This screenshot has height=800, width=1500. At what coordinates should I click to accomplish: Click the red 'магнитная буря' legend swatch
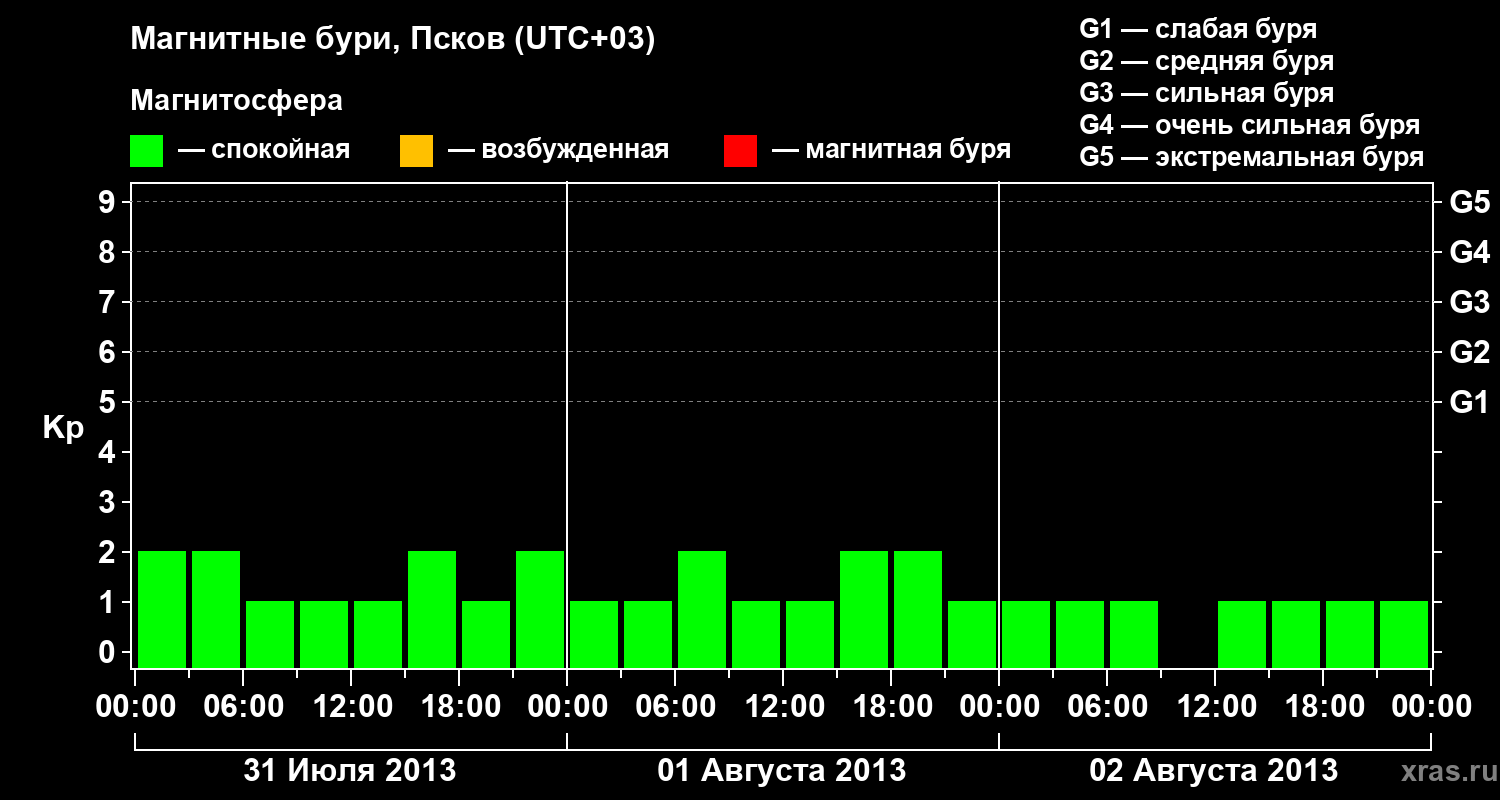tap(740, 151)
